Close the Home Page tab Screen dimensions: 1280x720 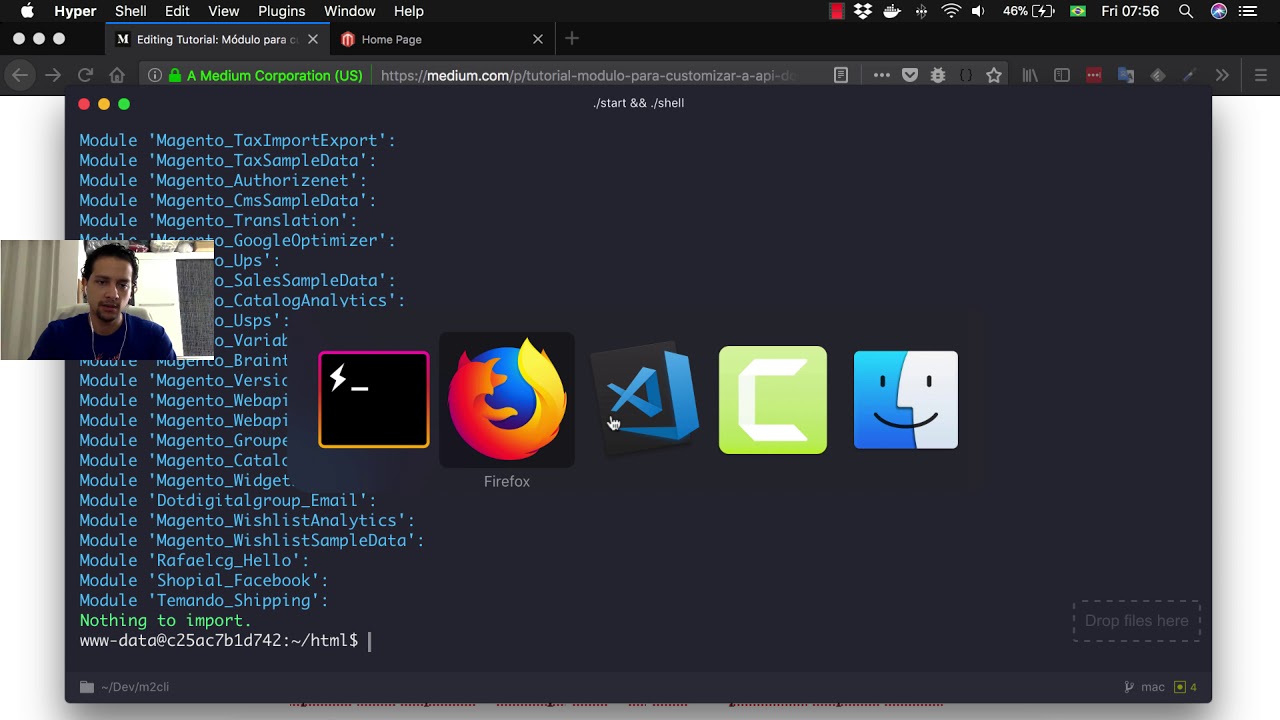[x=538, y=39]
